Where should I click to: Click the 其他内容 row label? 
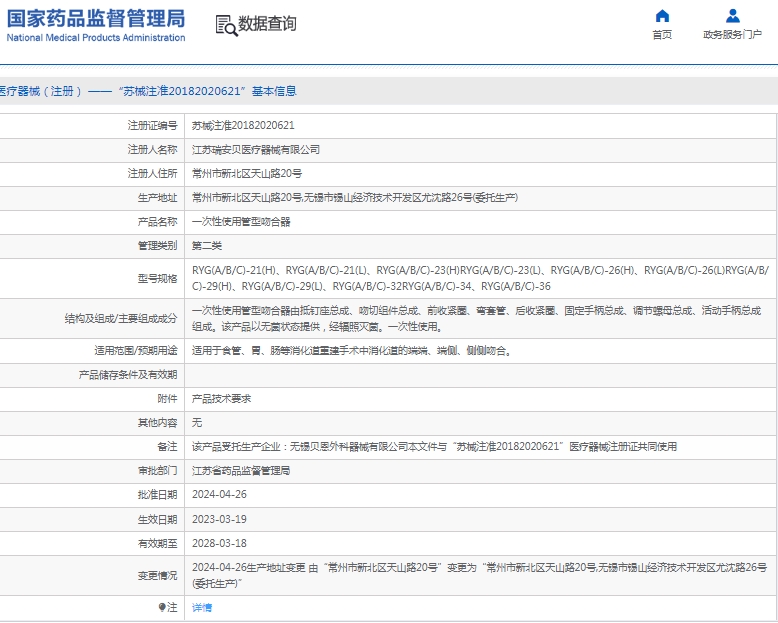click(157, 423)
